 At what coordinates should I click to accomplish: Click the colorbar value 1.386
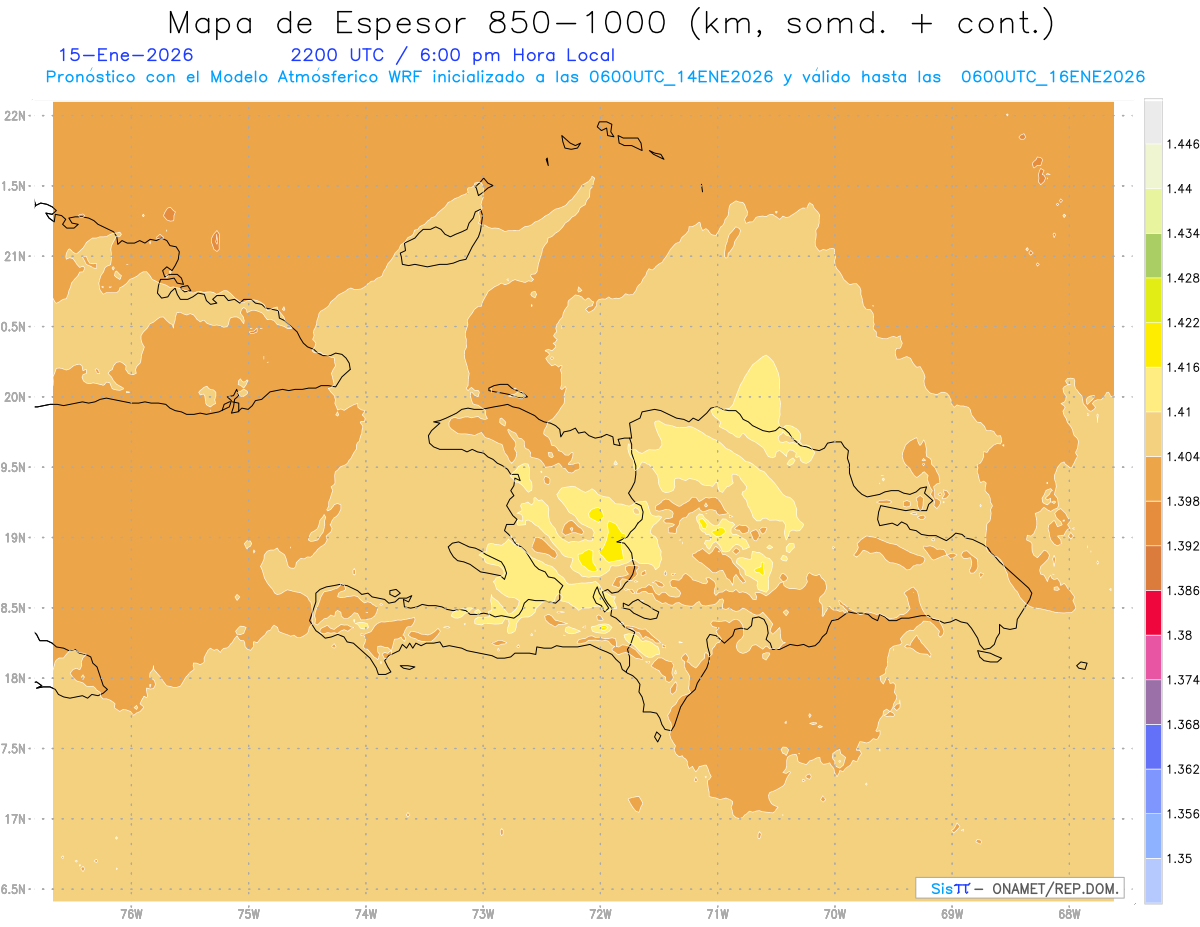click(x=1182, y=590)
